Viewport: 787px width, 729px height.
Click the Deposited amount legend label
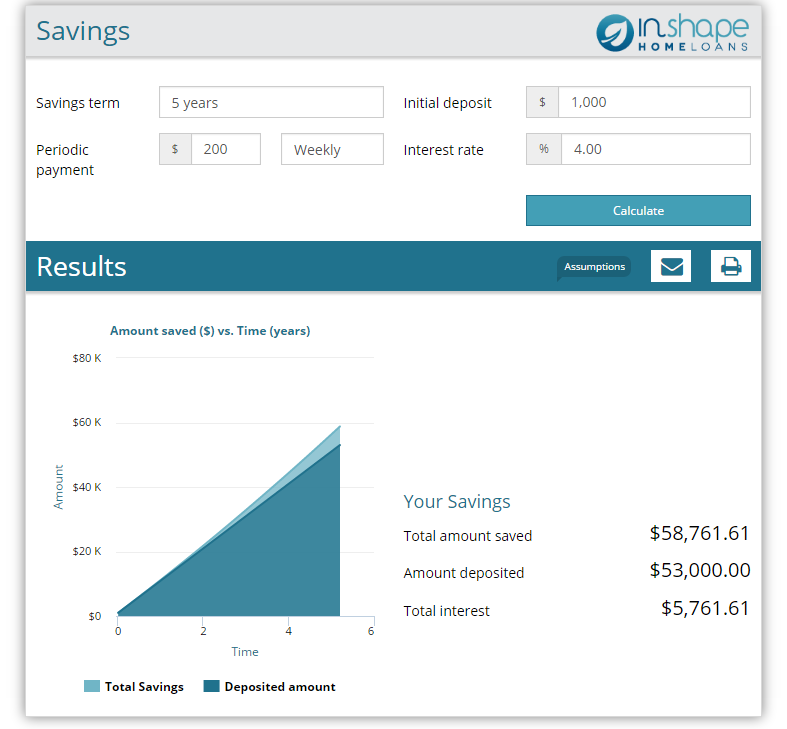click(280, 687)
